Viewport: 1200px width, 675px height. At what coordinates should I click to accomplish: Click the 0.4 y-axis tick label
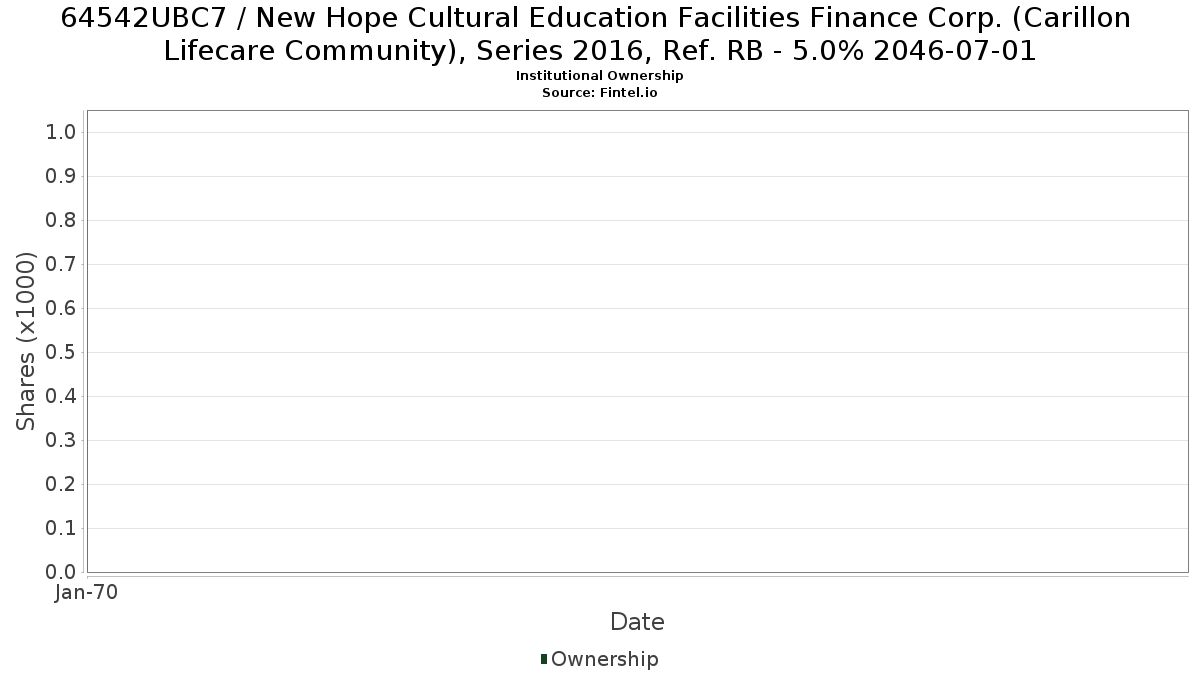[62, 397]
